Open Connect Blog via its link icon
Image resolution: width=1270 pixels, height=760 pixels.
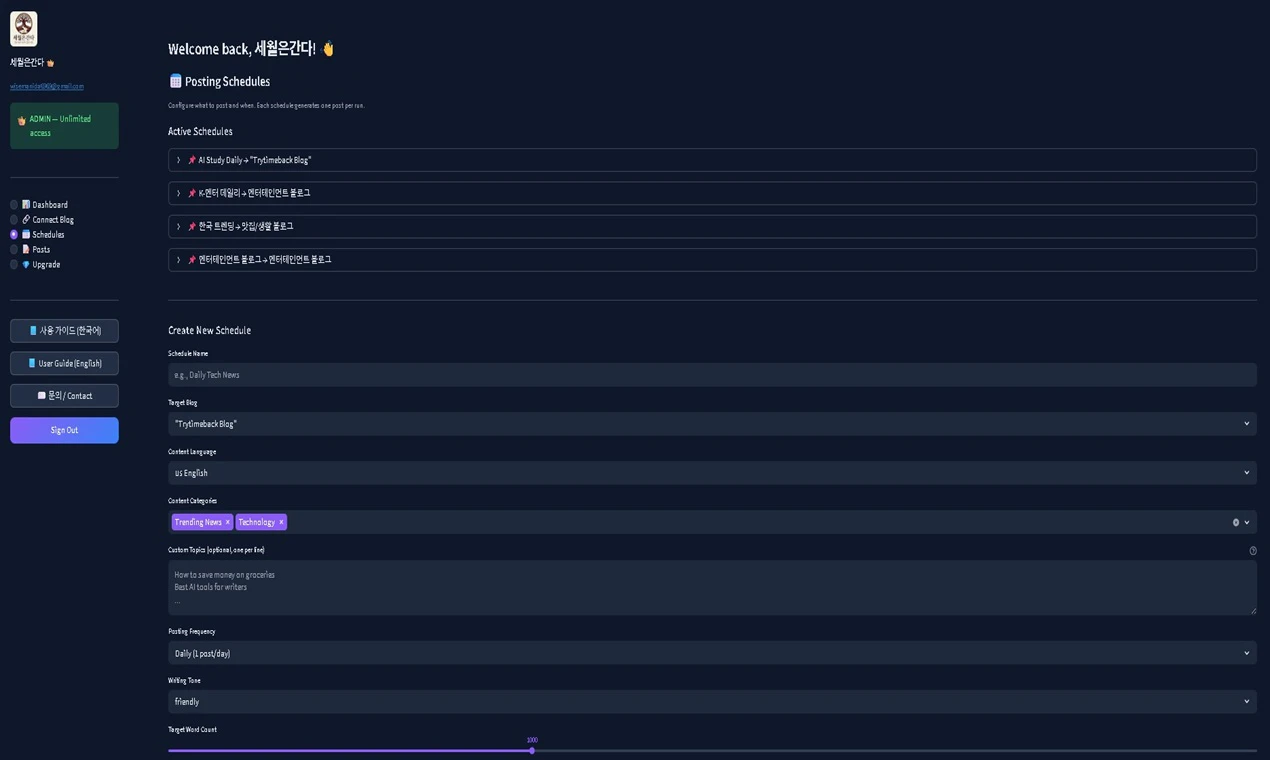26,219
